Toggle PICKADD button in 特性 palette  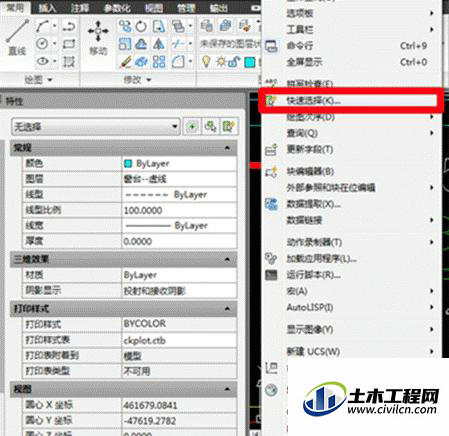click(192, 126)
